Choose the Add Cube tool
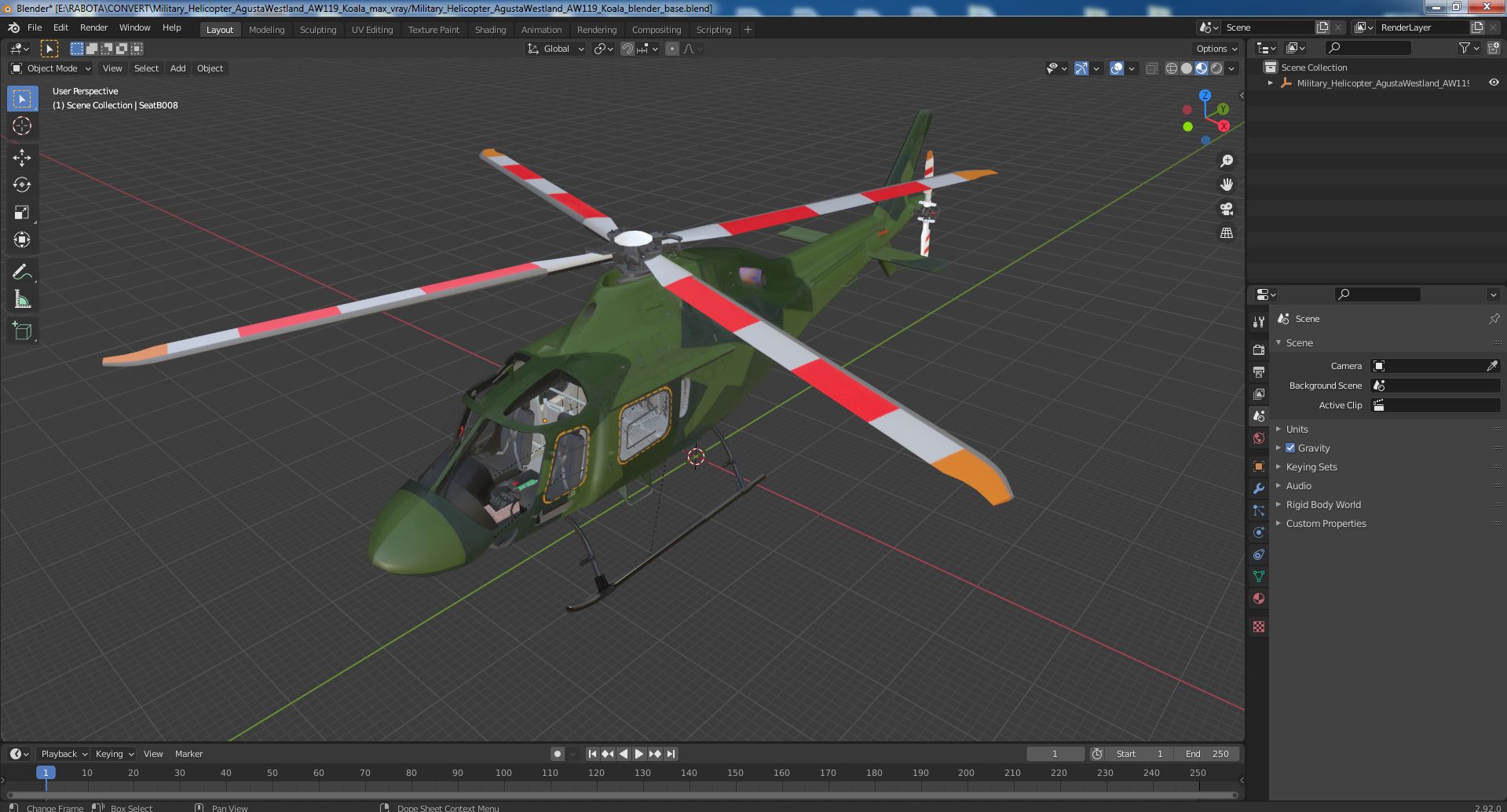Screen dimensions: 1507x812 22,331
